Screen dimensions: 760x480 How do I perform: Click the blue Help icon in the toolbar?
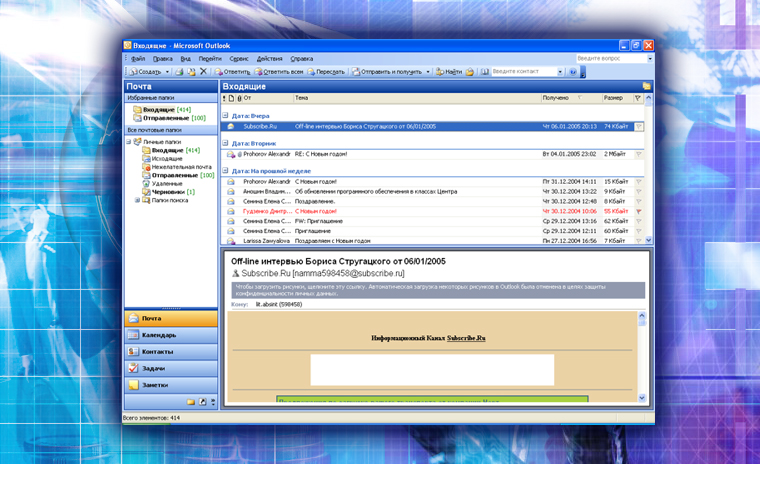click(x=573, y=72)
